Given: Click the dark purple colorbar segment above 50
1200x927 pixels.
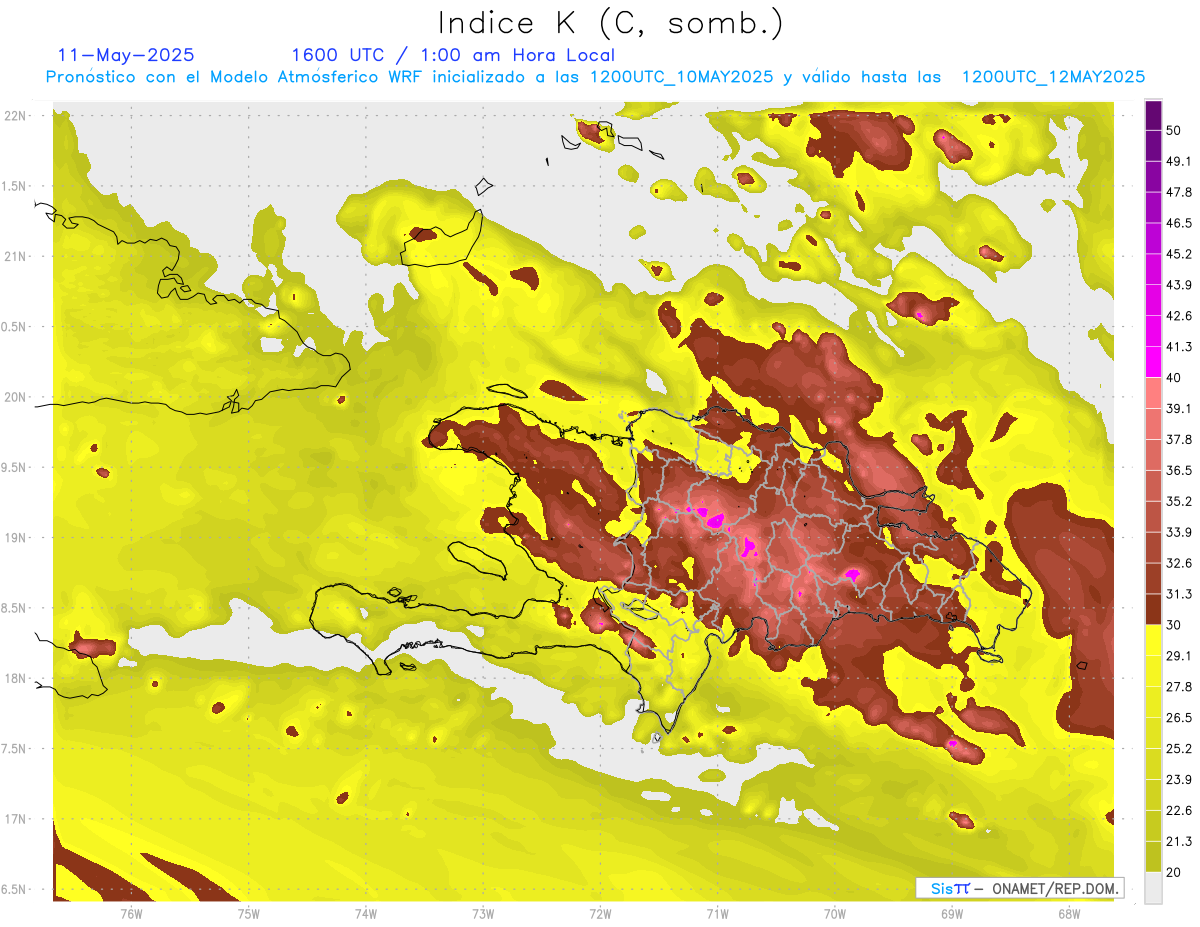Looking at the screenshot, I should tap(1153, 115).
